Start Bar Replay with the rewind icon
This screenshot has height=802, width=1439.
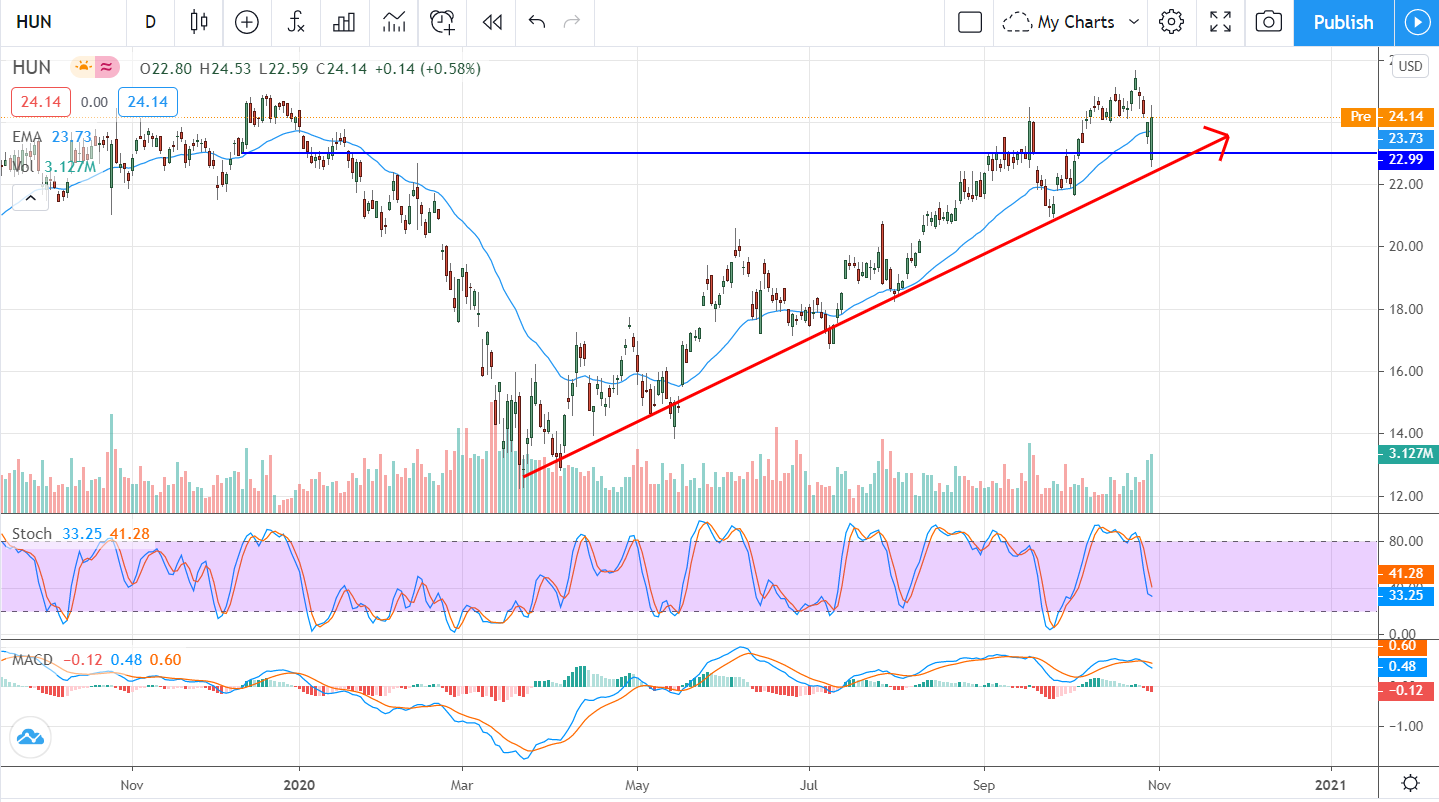[491, 22]
